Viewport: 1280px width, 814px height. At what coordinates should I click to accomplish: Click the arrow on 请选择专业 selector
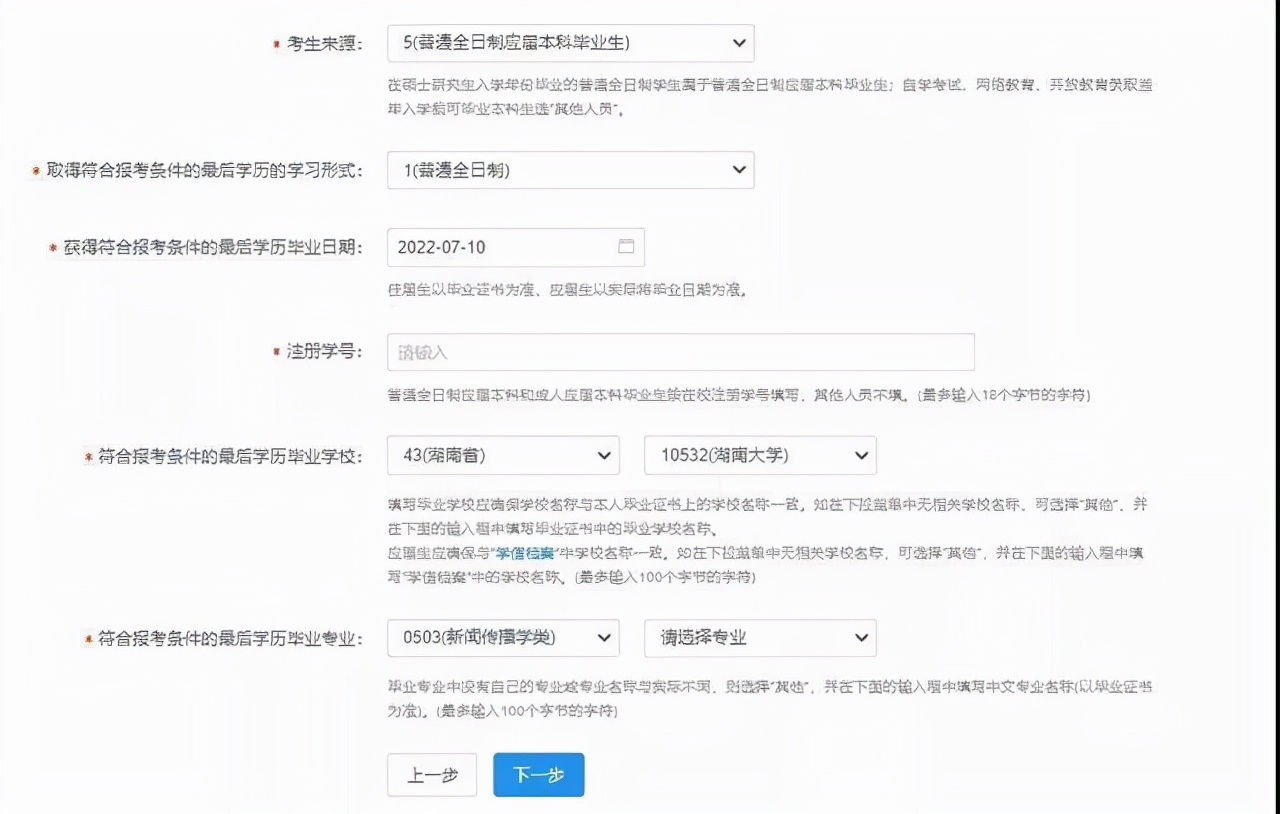point(860,638)
